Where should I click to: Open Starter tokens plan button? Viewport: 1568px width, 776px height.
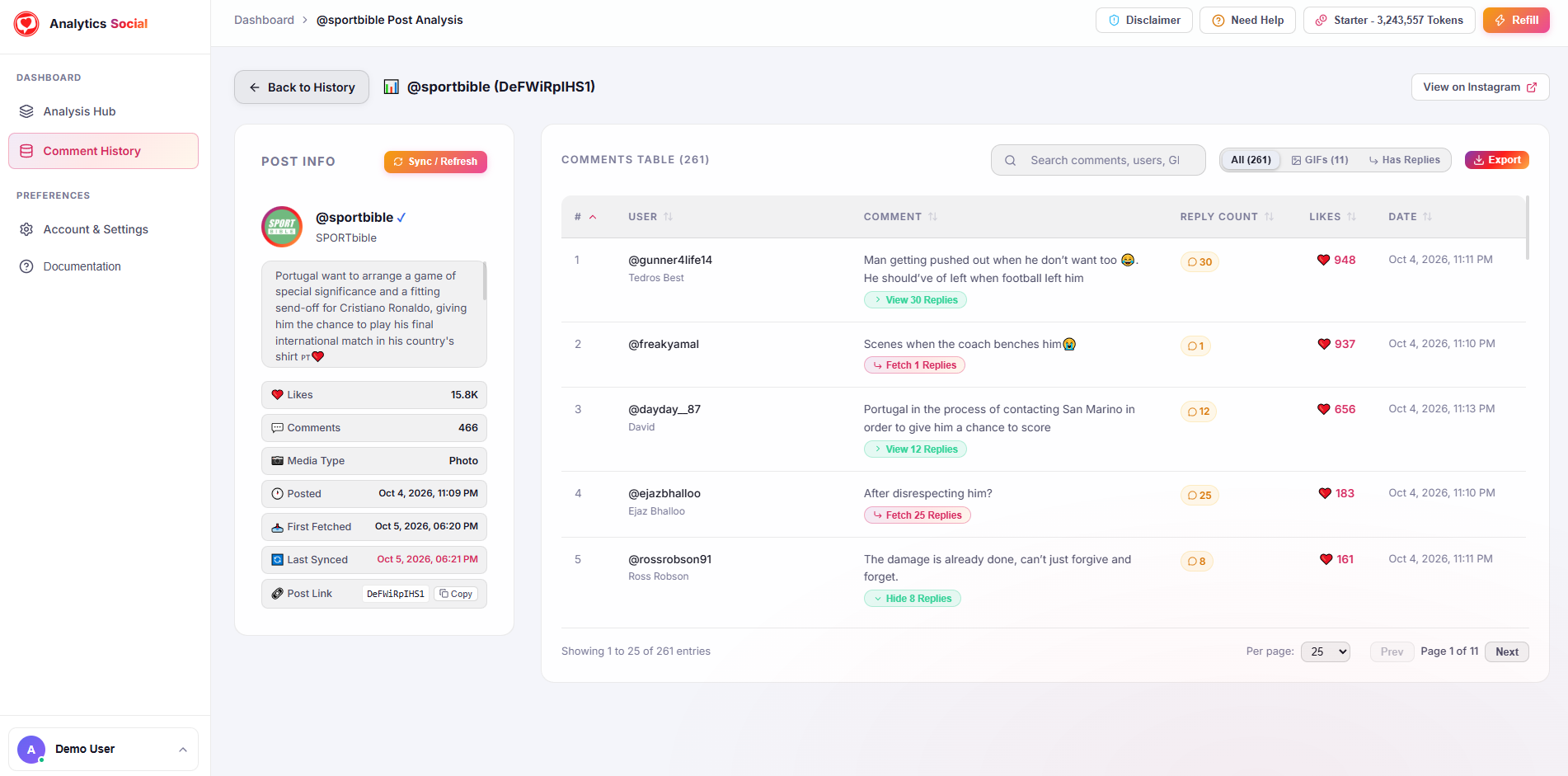click(x=1388, y=20)
